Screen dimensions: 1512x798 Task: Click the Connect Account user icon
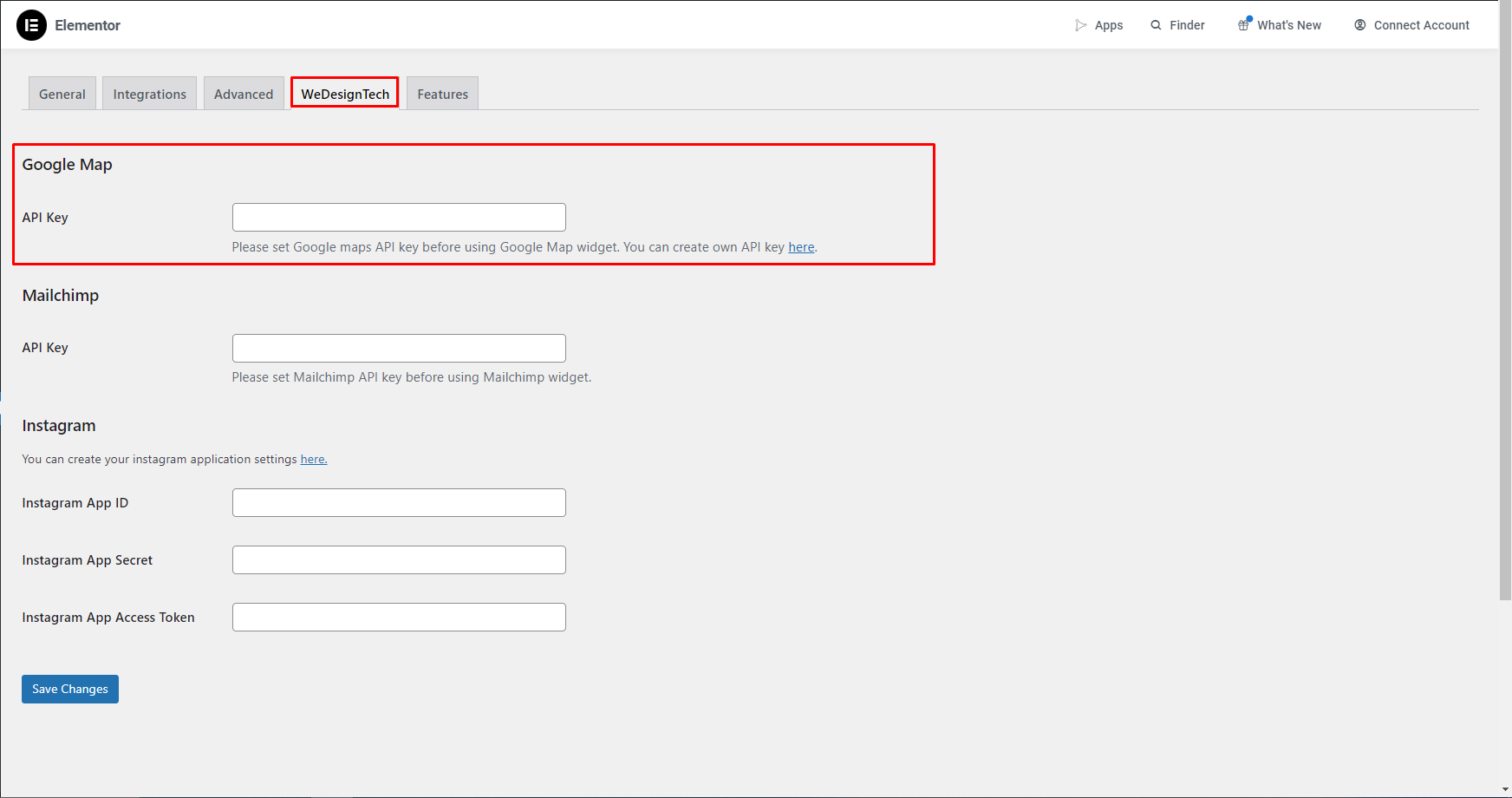click(1360, 25)
